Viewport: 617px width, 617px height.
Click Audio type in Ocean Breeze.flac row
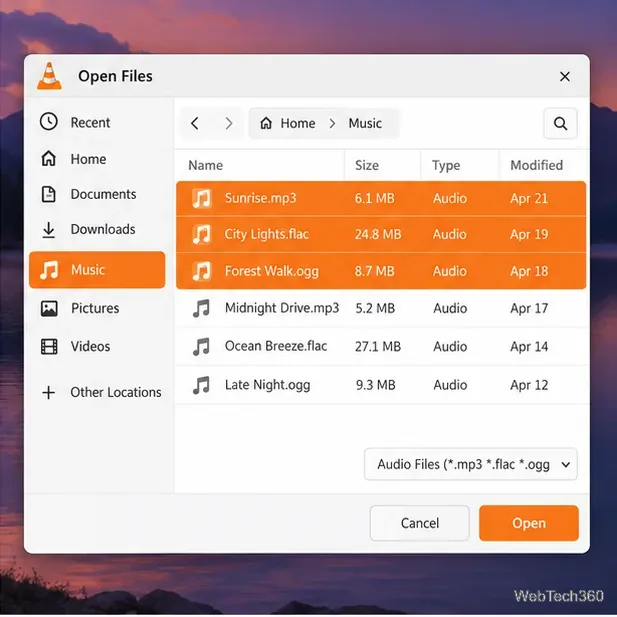[x=450, y=346]
